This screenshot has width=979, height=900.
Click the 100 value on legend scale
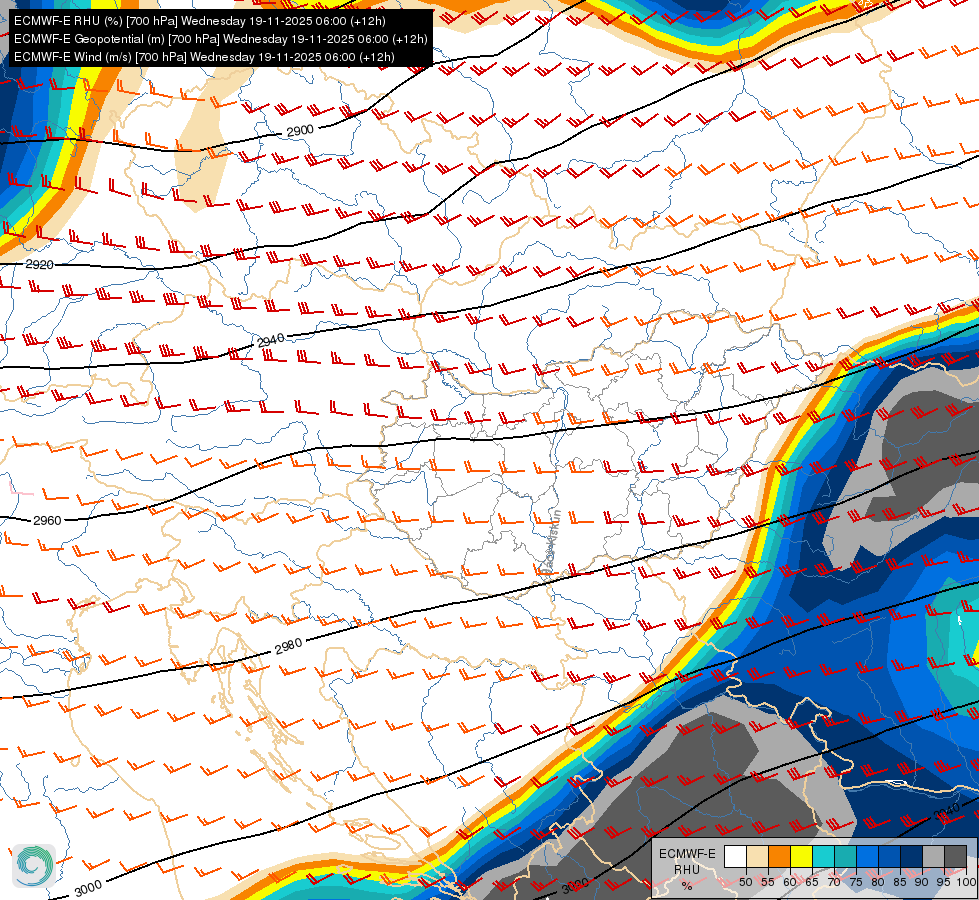pos(966,882)
